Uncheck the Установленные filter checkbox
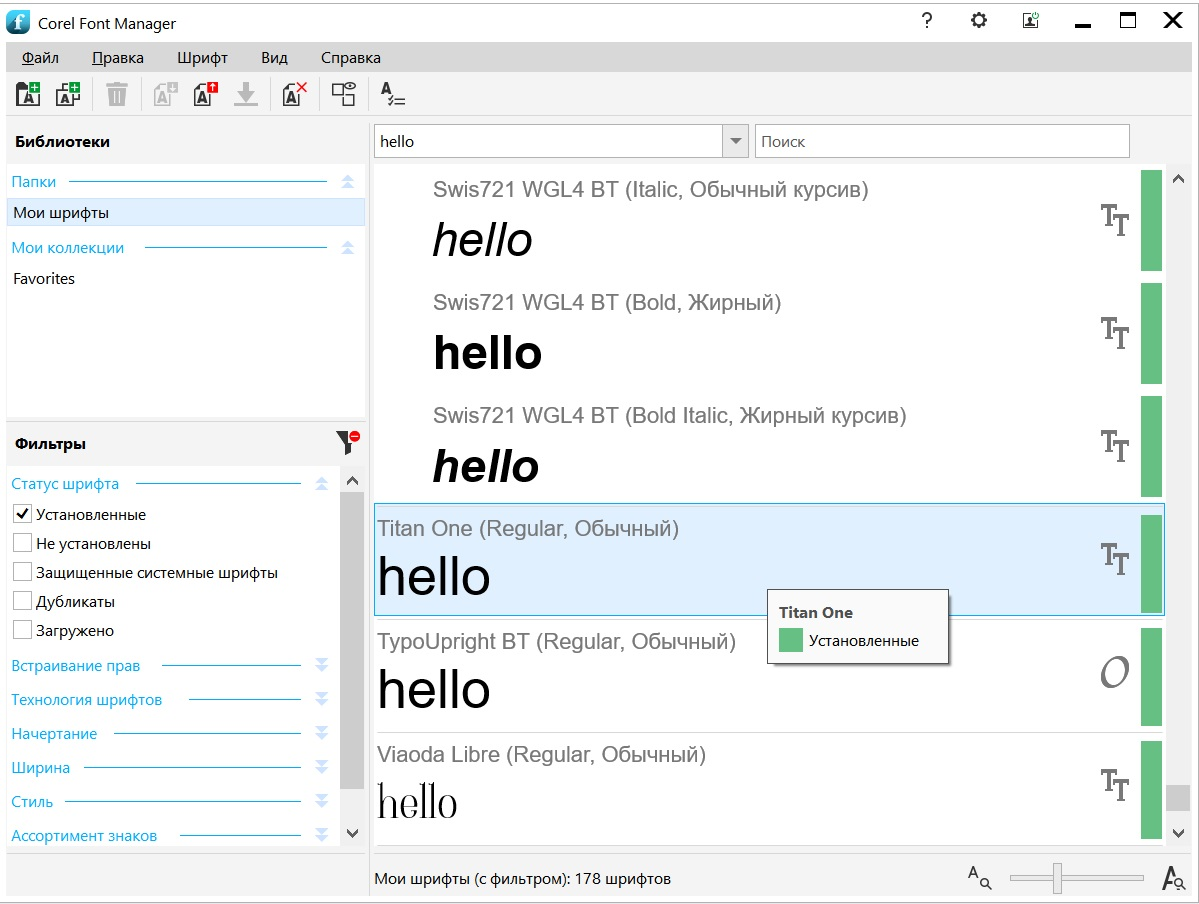The width and height of the screenshot is (1199, 904). 22,514
